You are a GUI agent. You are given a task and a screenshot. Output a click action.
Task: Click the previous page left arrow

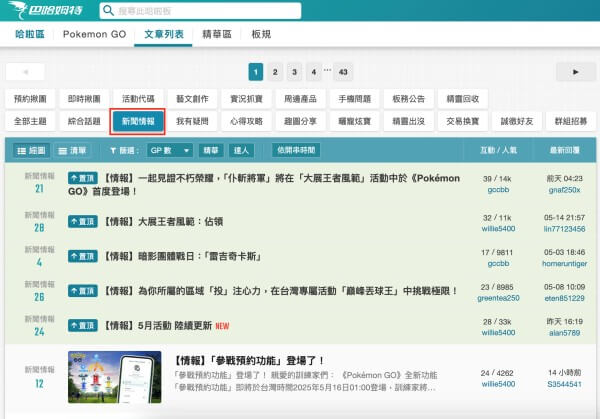click(x=26, y=72)
